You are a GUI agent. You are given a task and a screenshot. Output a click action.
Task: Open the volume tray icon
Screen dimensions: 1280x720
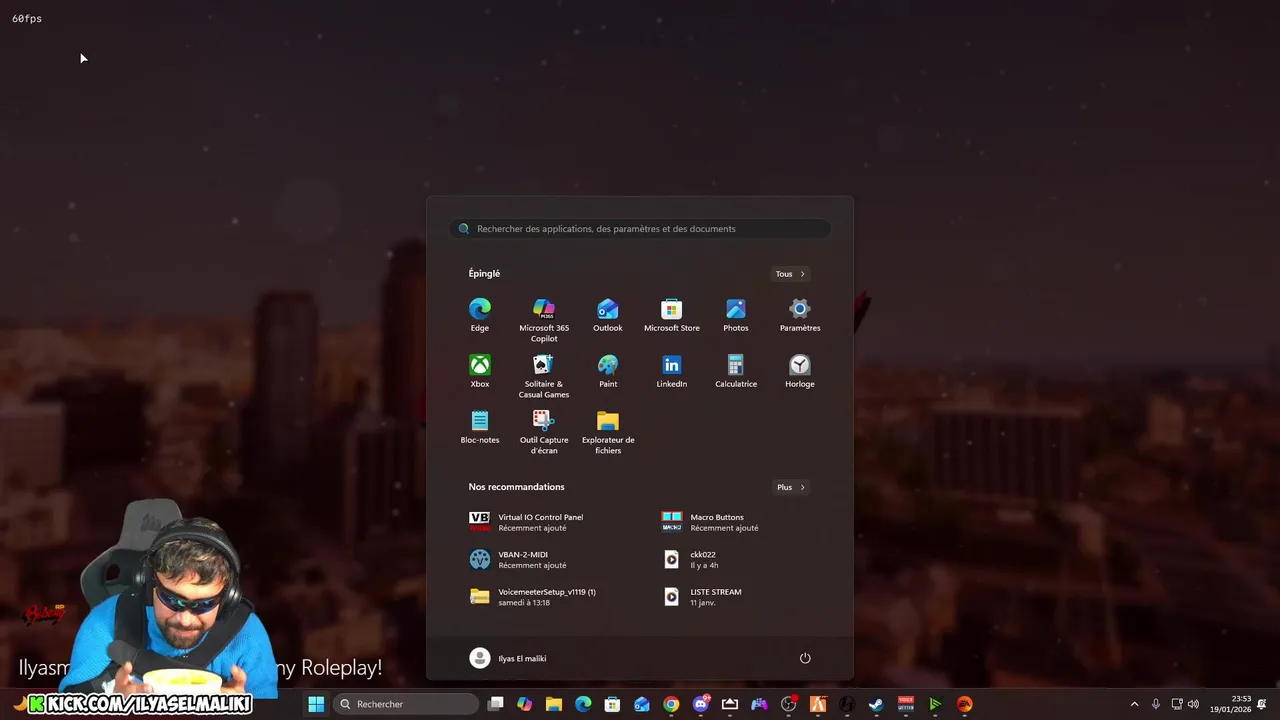point(1193,704)
